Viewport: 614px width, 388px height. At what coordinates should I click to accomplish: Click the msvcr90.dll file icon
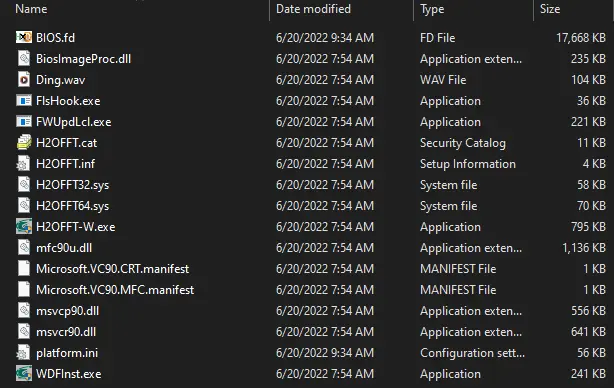coord(24,332)
